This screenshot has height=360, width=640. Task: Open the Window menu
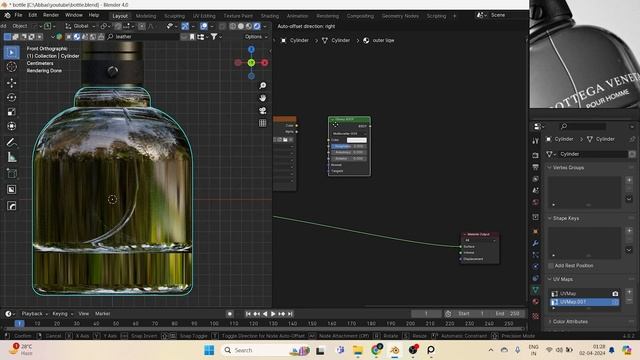74,15
